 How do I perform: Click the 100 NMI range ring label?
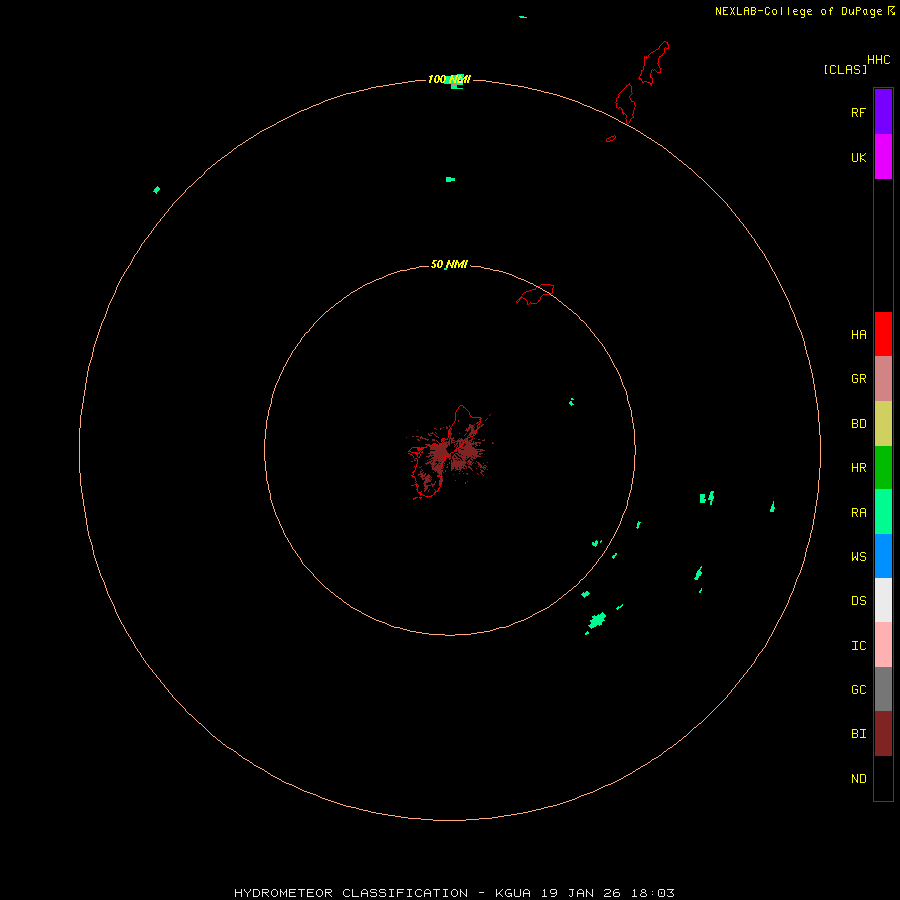click(449, 79)
